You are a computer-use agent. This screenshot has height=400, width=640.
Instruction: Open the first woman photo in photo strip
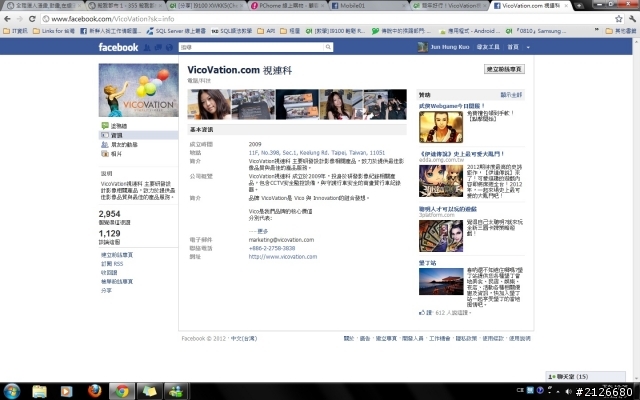(209, 104)
